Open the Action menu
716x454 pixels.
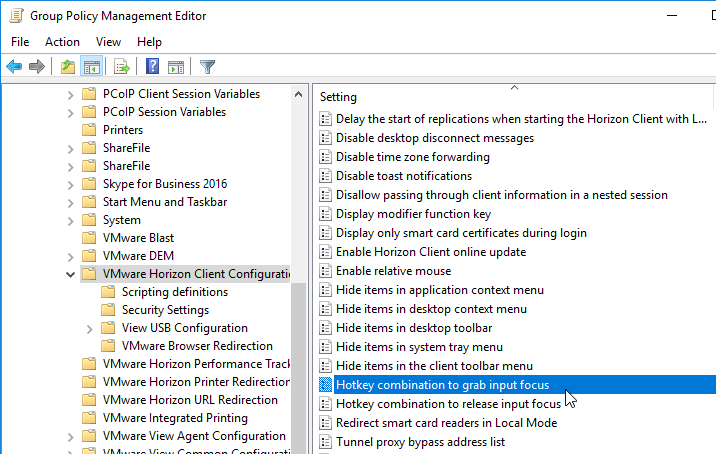pos(62,41)
